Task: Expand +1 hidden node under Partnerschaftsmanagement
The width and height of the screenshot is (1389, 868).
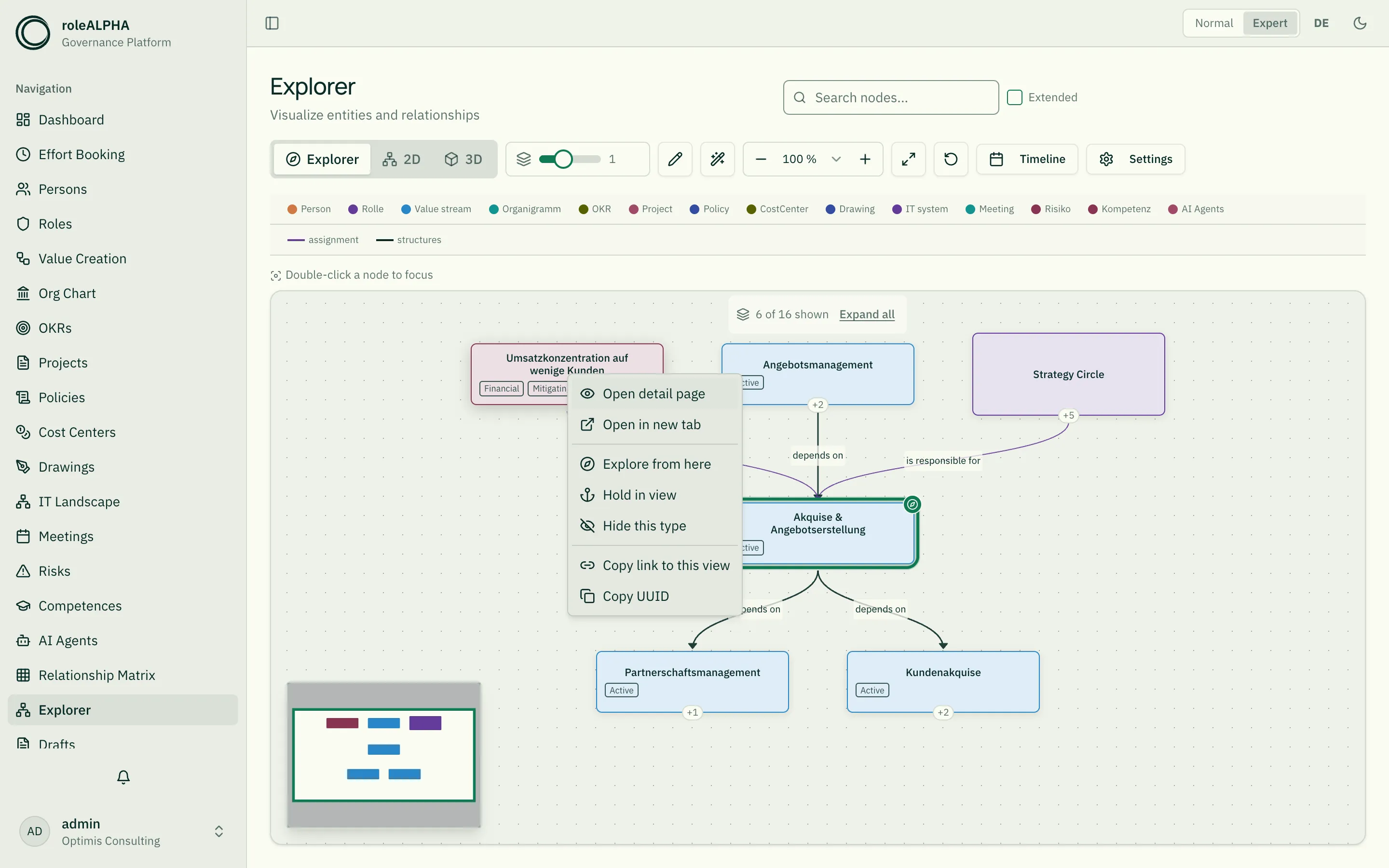Action: click(692, 712)
